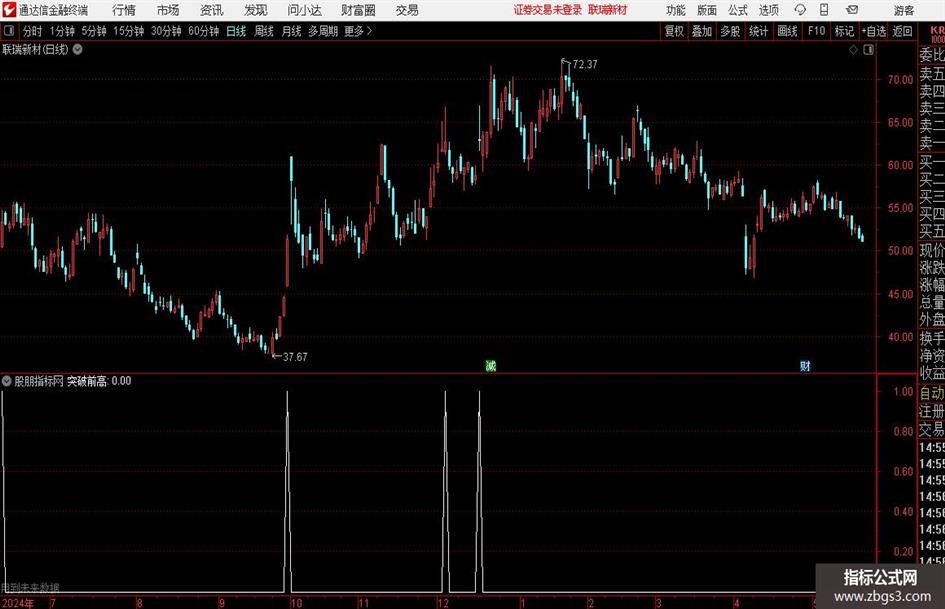Expand 联瑞新材(日线) chart title dropdown
The image size is (945, 609).
click(78, 49)
